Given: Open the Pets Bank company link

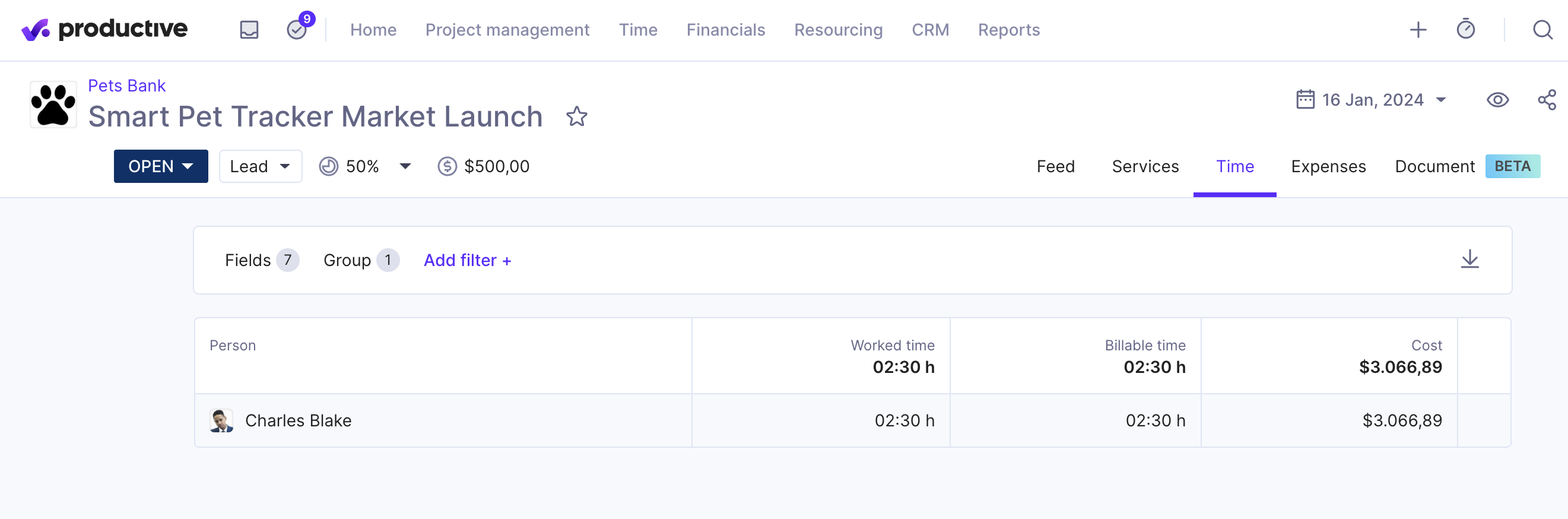Looking at the screenshot, I should [x=126, y=86].
